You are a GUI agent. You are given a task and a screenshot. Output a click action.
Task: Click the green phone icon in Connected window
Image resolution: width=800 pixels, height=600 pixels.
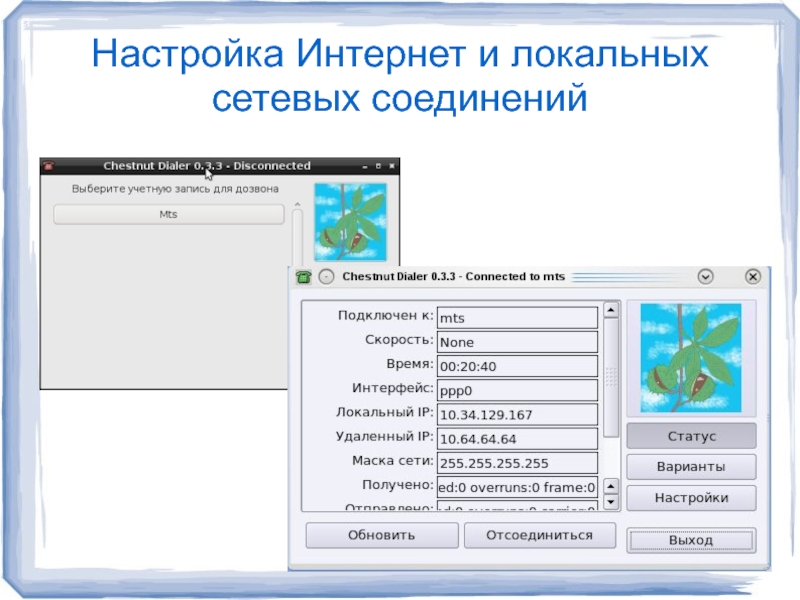tap(304, 277)
